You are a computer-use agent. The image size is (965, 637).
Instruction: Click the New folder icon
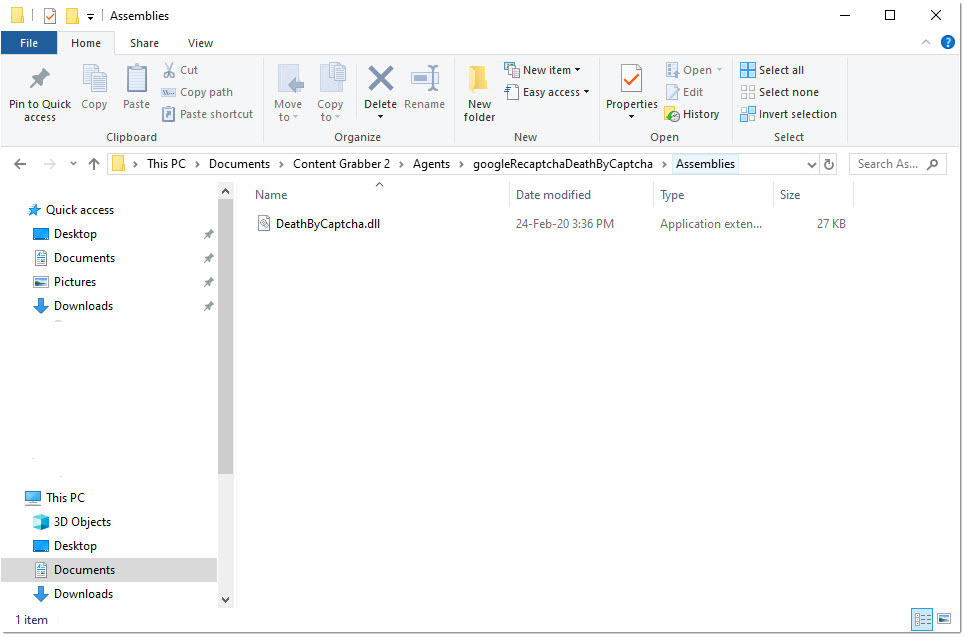[479, 80]
